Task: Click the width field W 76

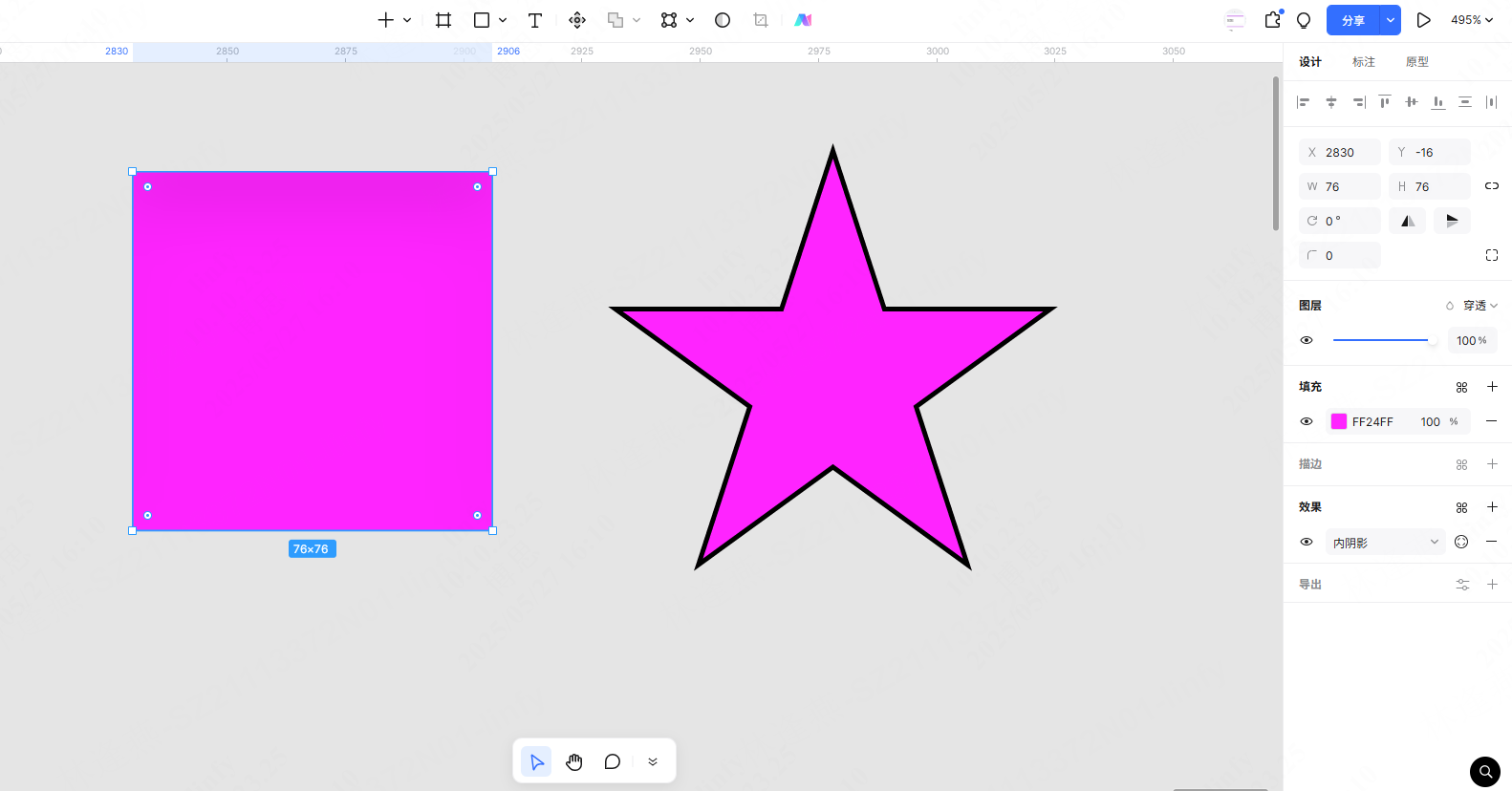Action: point(1340,186)
